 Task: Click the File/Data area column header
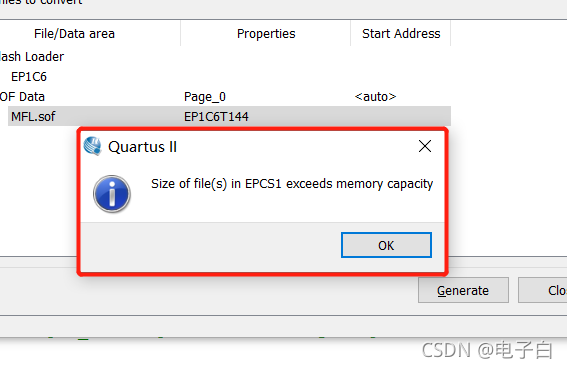pyautogui.click(x=74, y=34)
